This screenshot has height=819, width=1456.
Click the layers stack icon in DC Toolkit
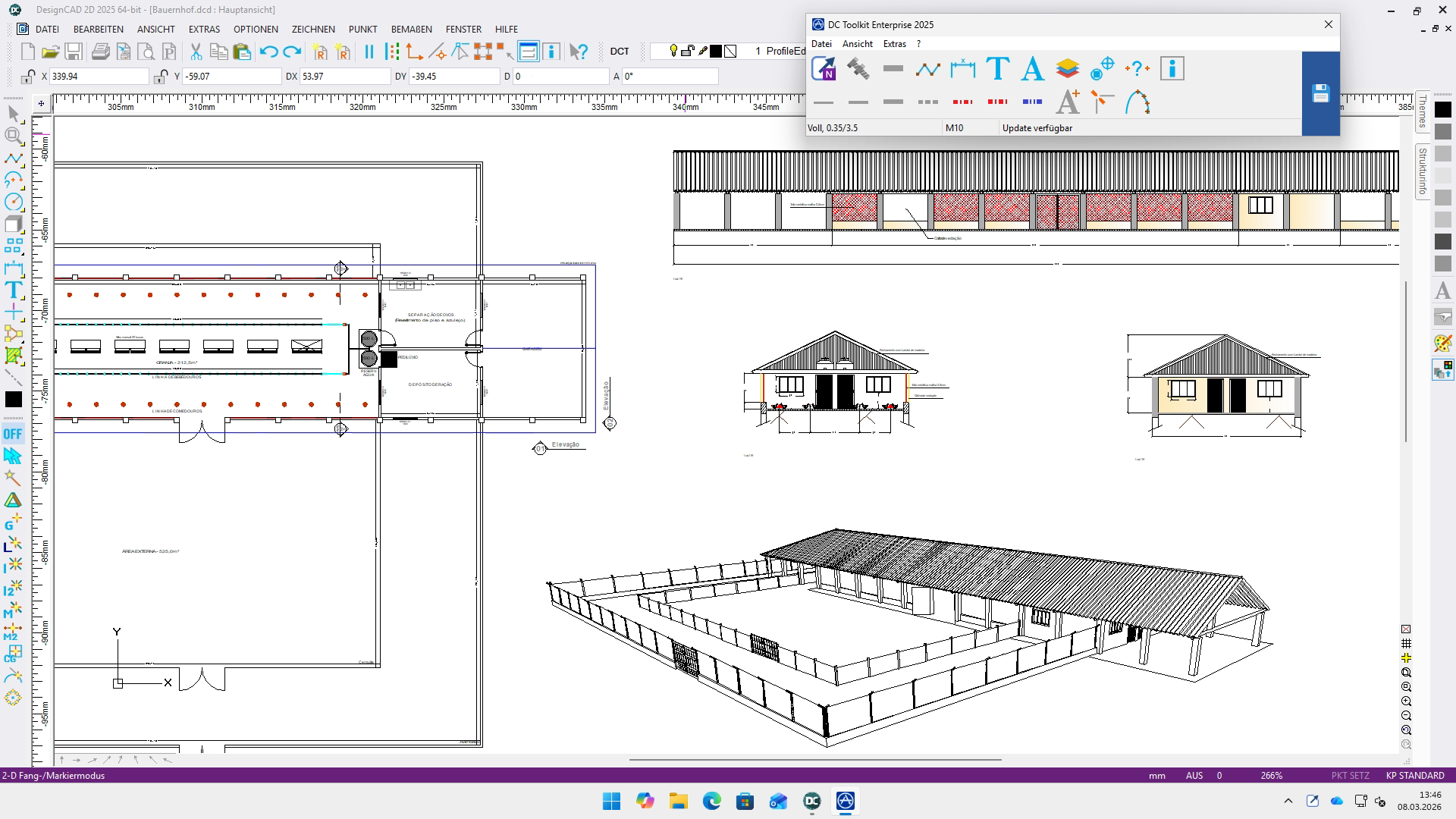[x=1067, y=69]
